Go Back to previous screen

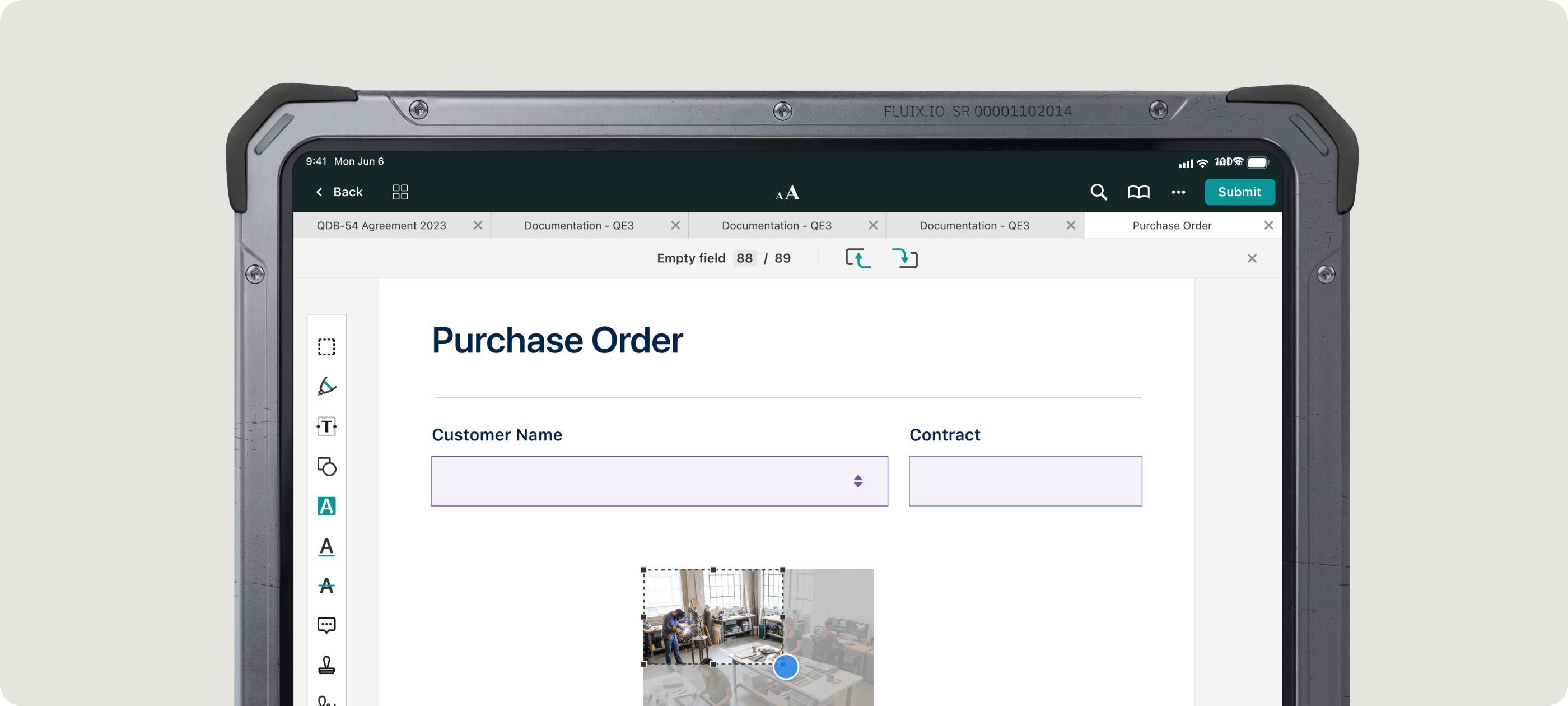(x=340, y=192)
